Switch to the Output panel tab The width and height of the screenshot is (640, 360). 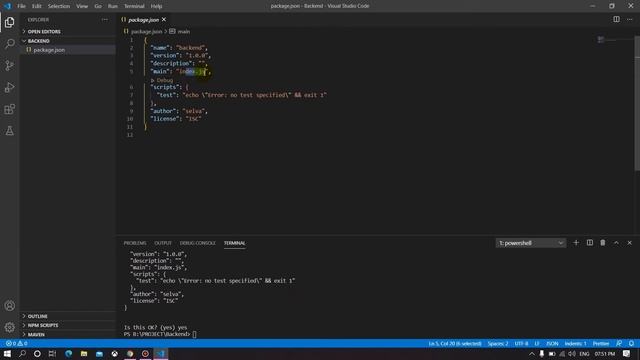coord(163,243)
